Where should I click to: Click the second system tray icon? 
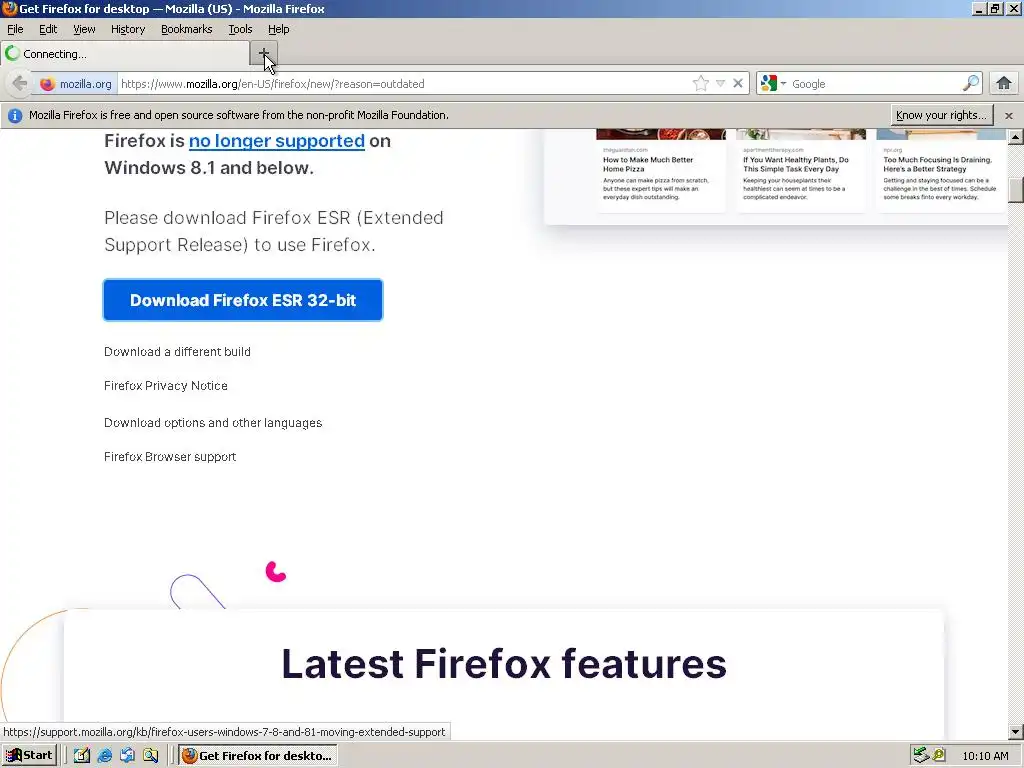coord(939,755)
